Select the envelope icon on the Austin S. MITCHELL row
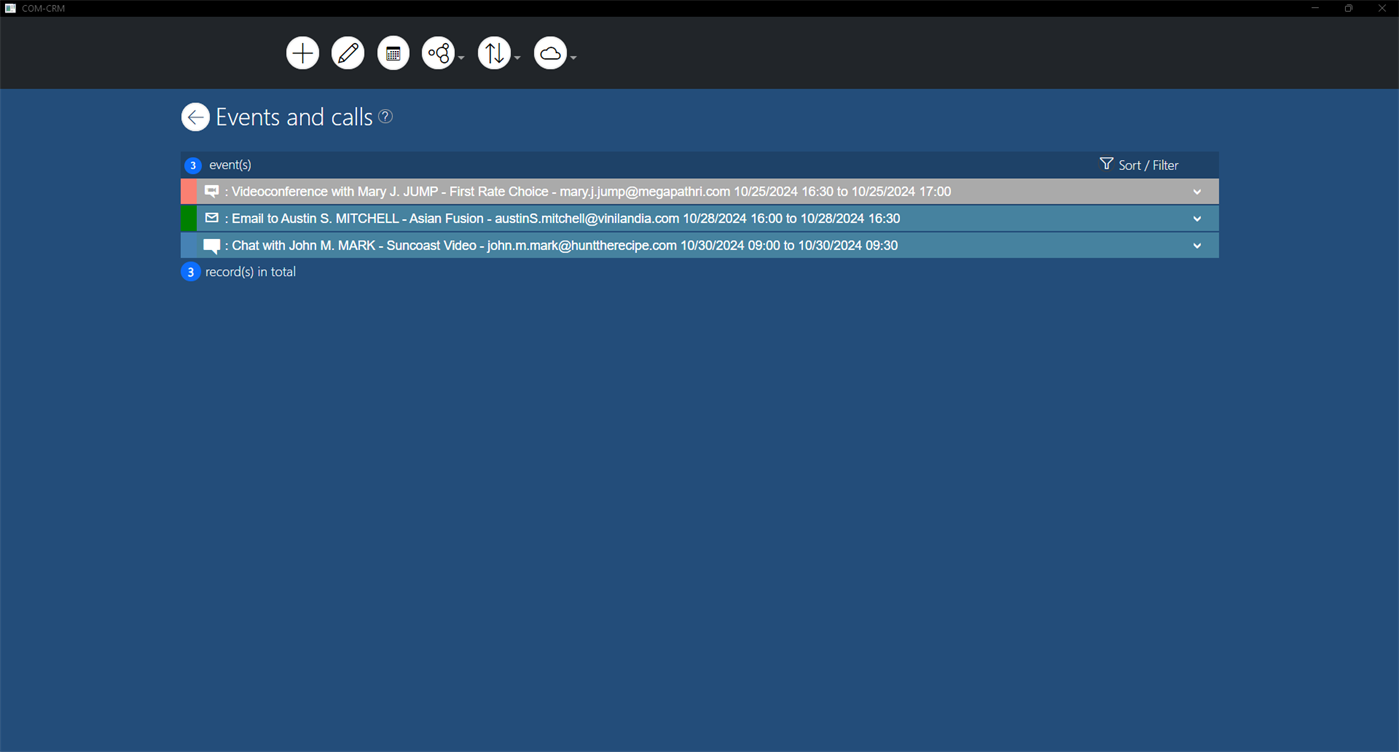Image resolution: width=1399 pixels, height=752 pixels. point(211,217)
